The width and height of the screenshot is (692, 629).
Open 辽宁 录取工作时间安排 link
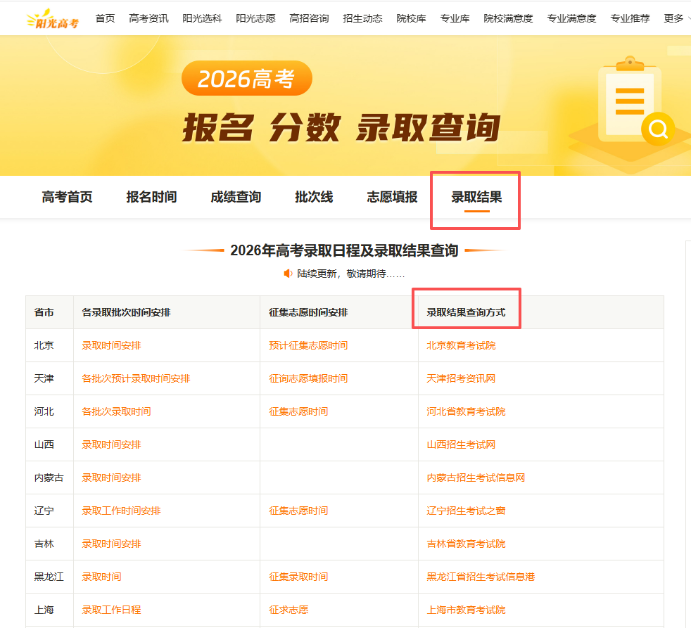pyautogui.click(x=121, y=511)
